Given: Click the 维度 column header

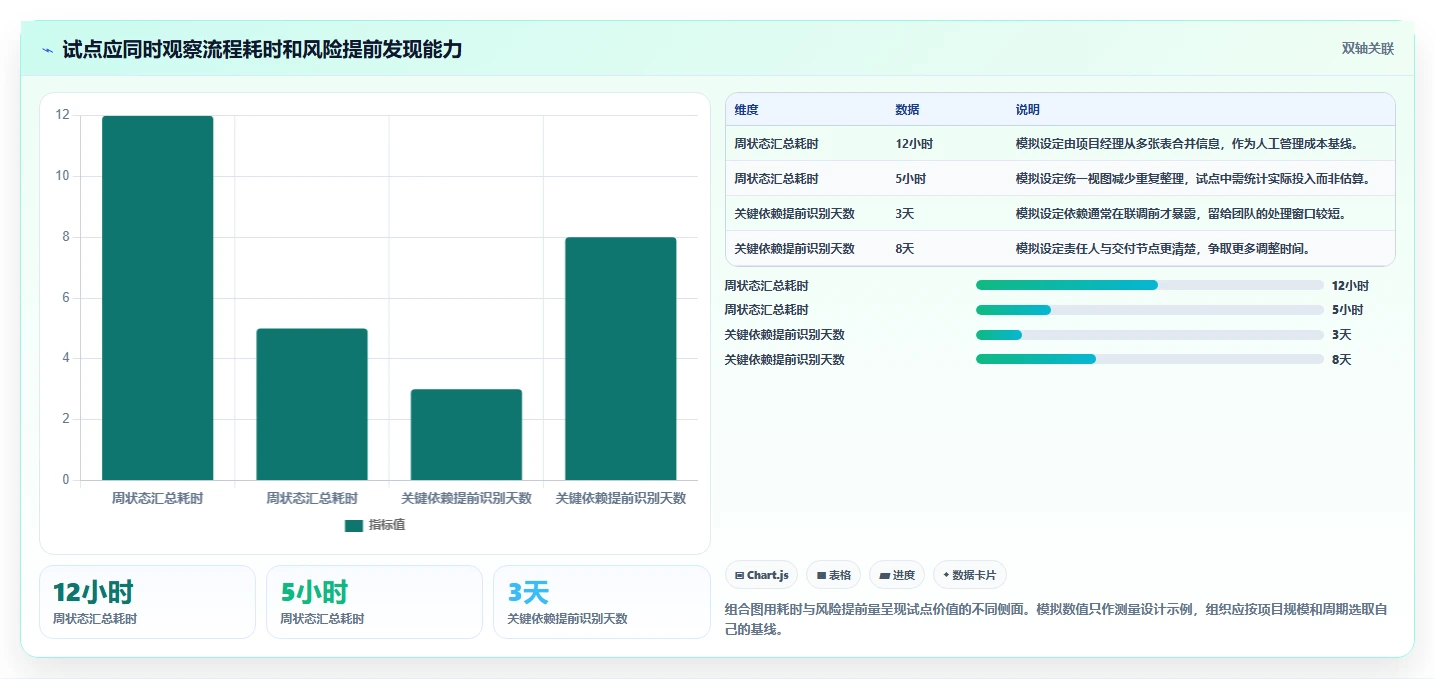Looking at the screenshot, I should 746,110.
